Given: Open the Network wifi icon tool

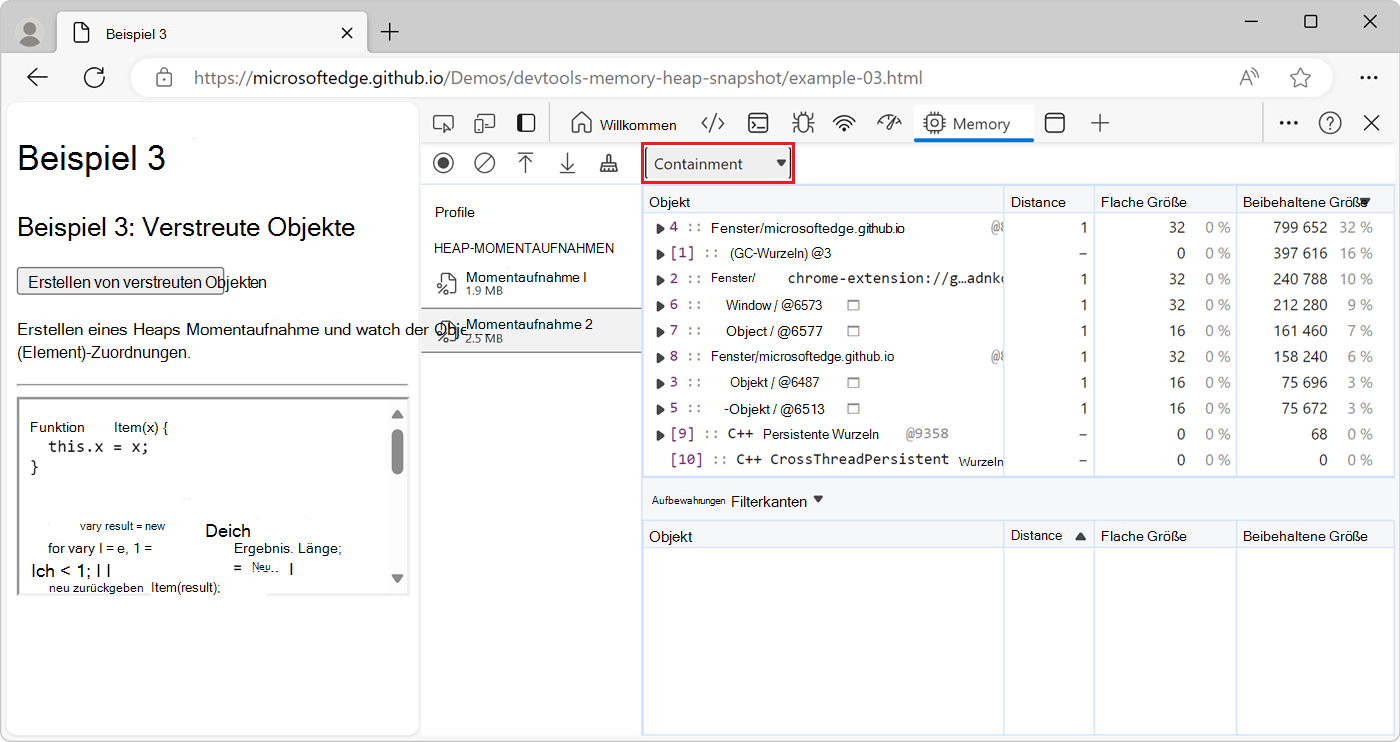Looking at the screenshot, I should pyautogui.click(x=845, y=123).
